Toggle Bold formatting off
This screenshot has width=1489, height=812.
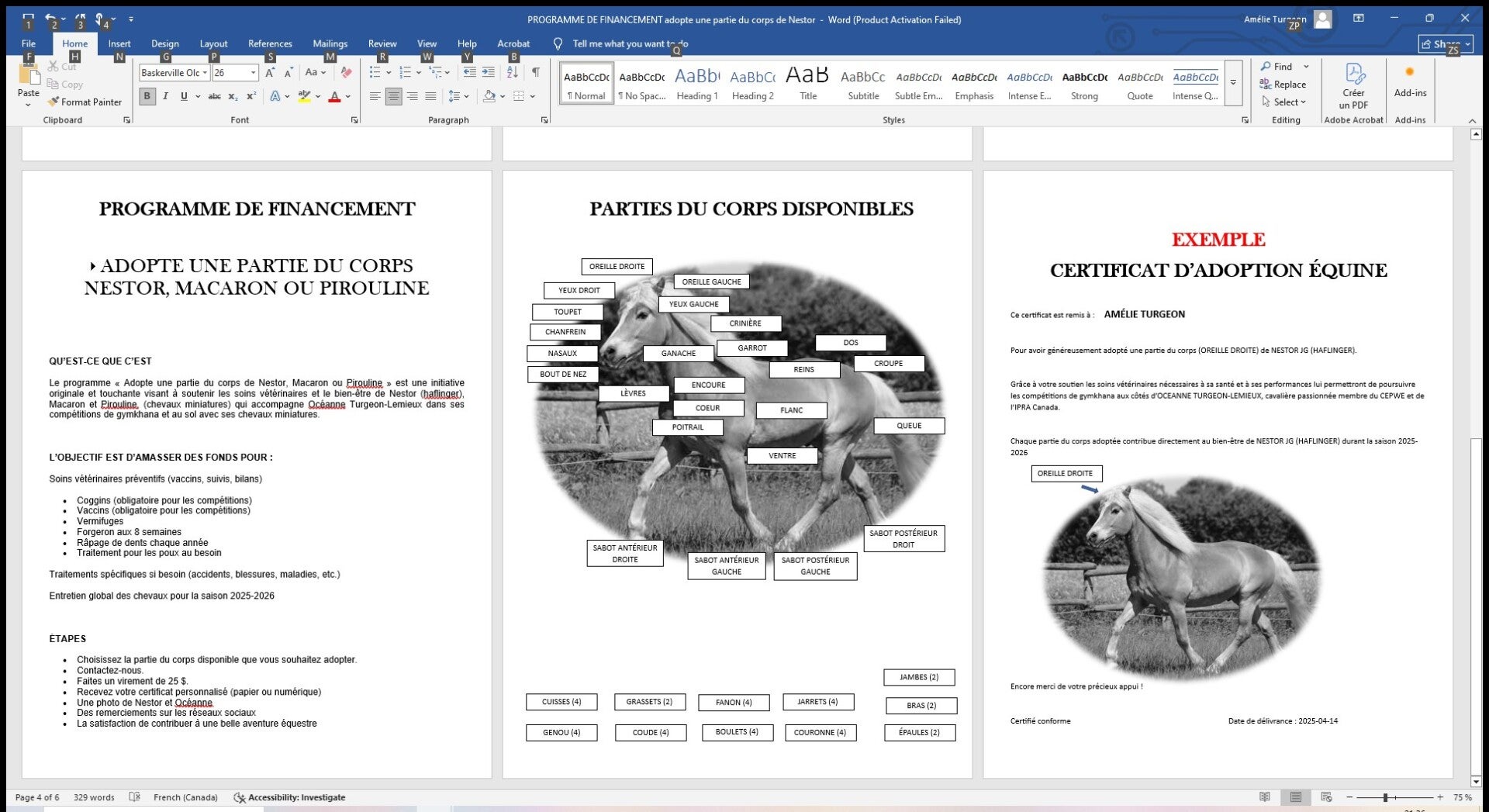click(x=147, y=96)
